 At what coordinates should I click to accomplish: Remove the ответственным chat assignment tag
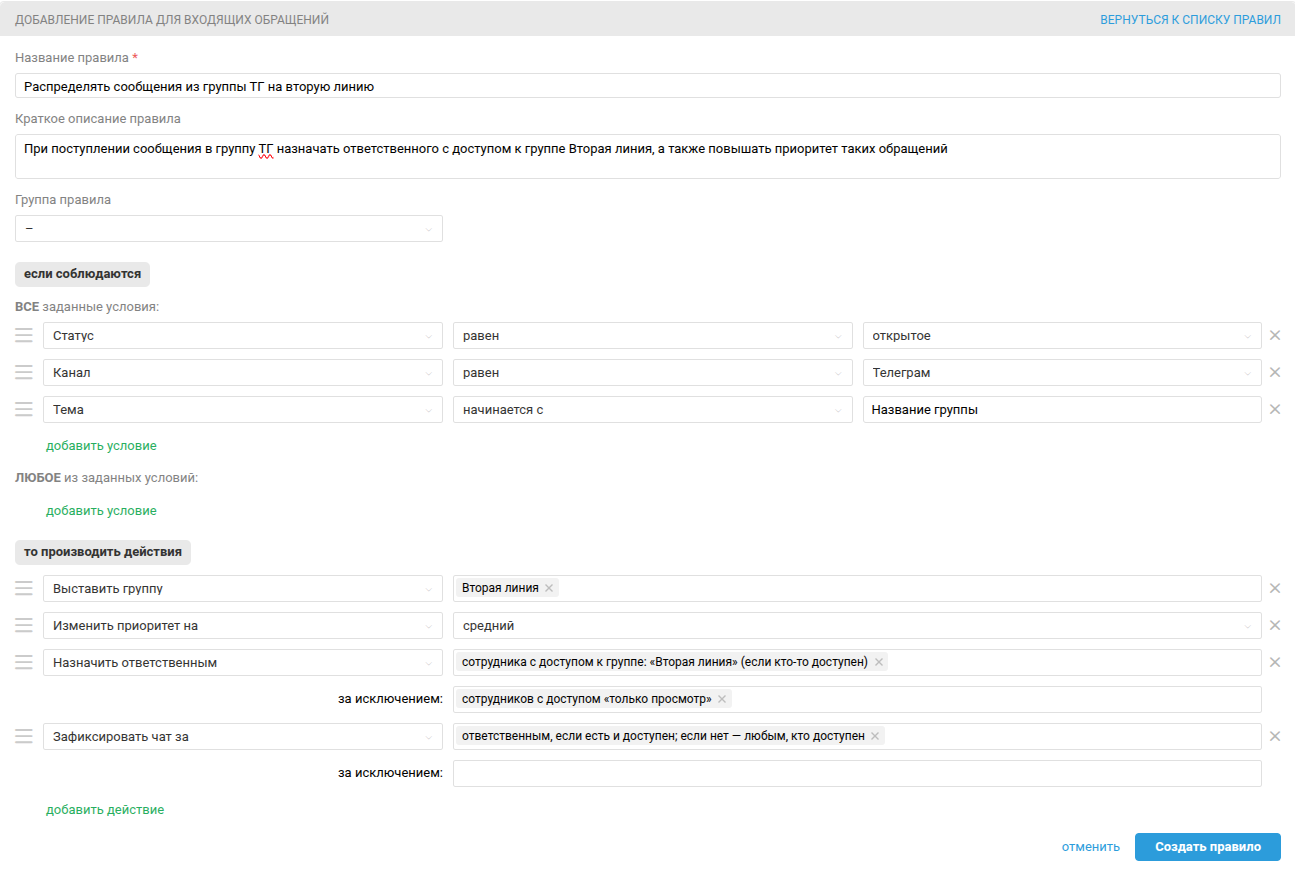(875, 736)
